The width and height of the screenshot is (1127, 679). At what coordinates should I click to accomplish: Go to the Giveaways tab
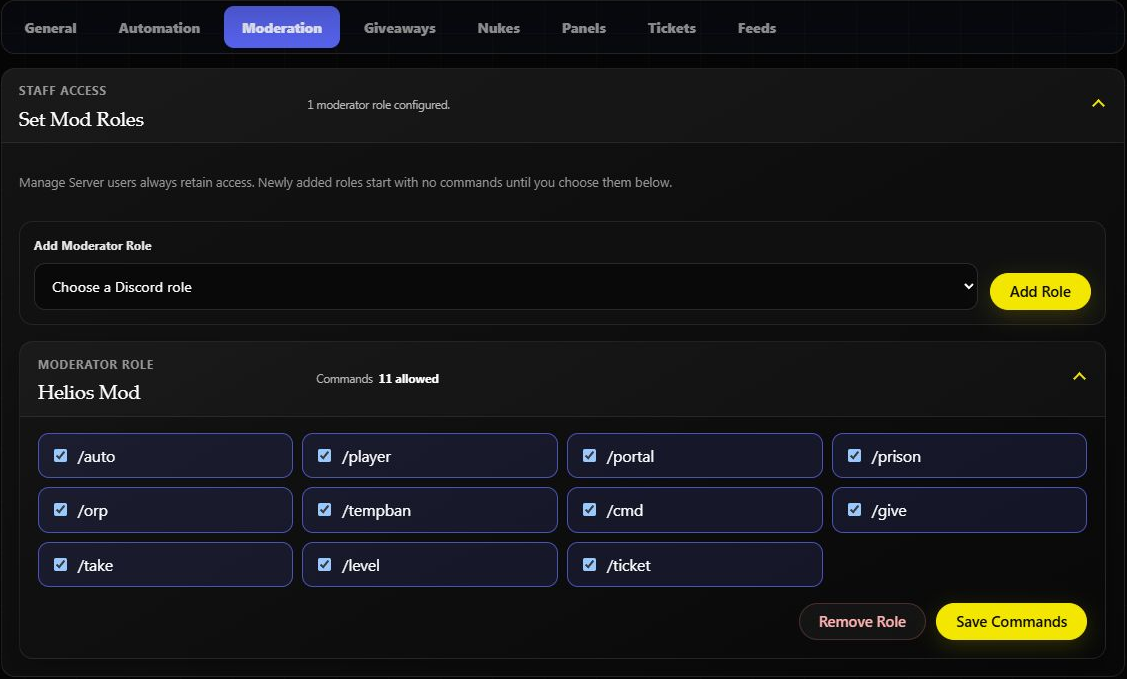[400, 28]
